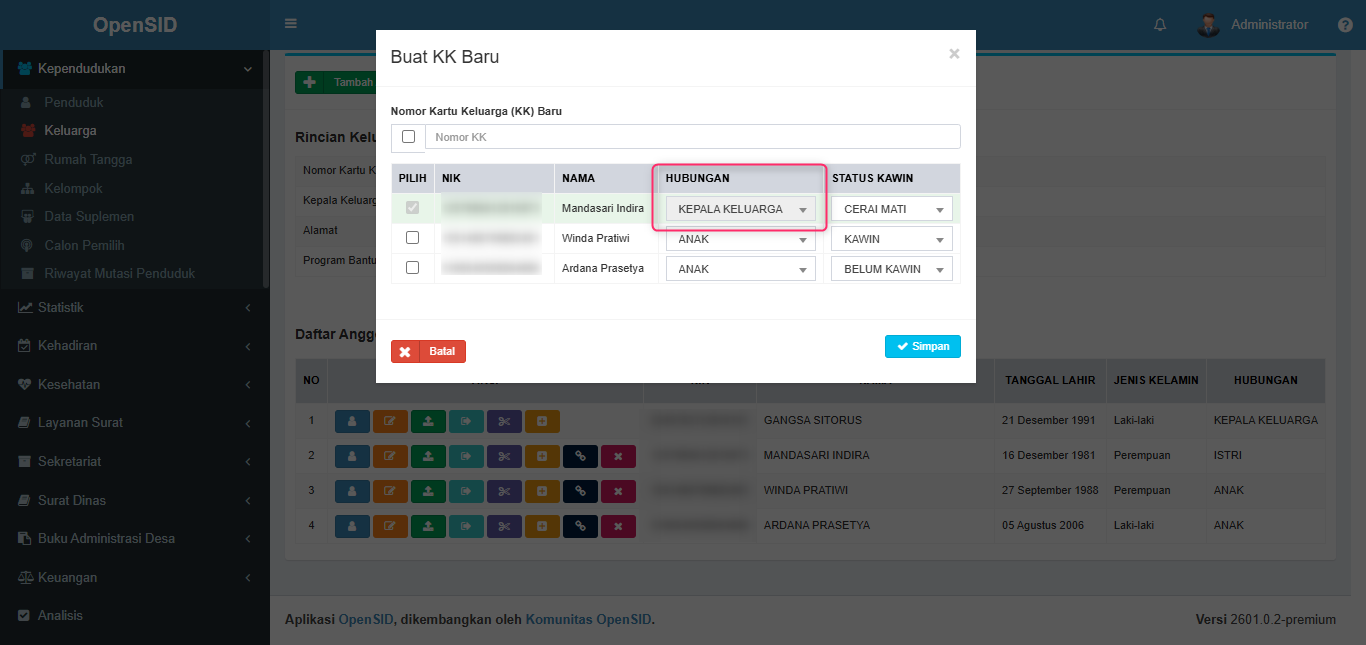
Task: Open Rumah Tangga in the sidebar
Action: [x=88, y=160]
